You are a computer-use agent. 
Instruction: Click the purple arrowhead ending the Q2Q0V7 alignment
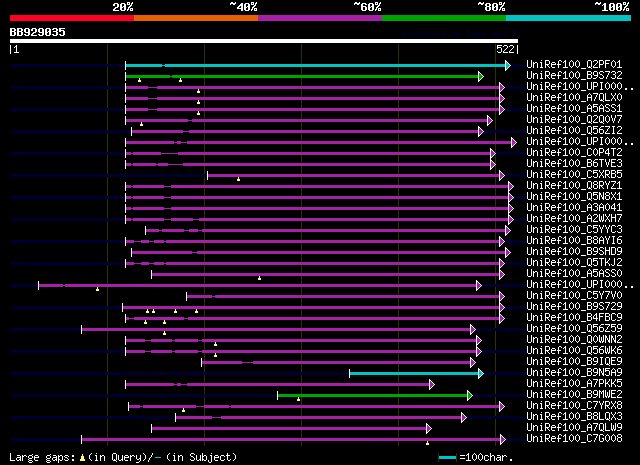click(490, 120)
